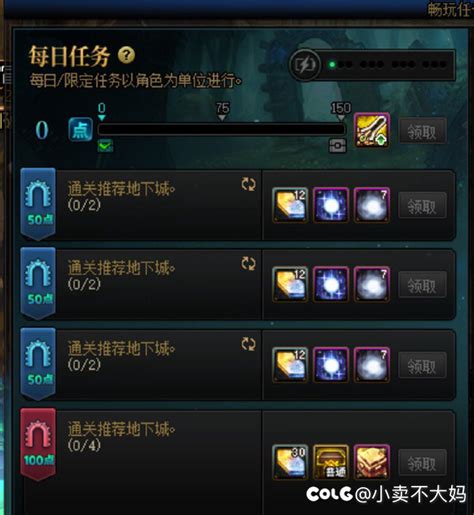Click 领取 button of the red 100点 task
This screenshot has width=474, height=515.
click(423, 462)
